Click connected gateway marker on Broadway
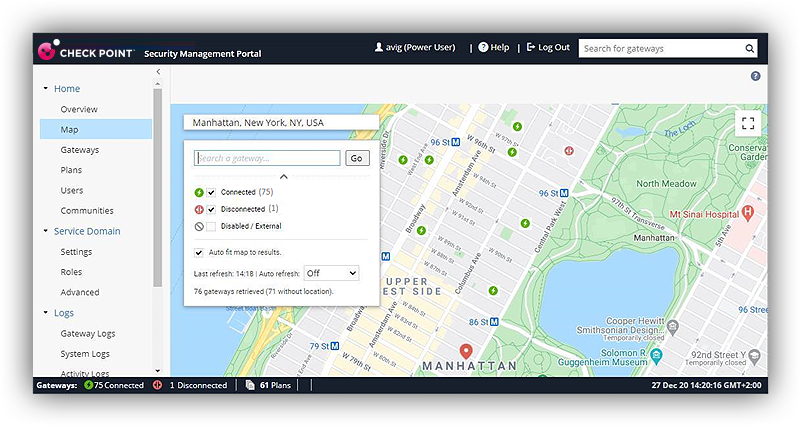The height and width of the screenshot is (426, 800). coord(421,231)
